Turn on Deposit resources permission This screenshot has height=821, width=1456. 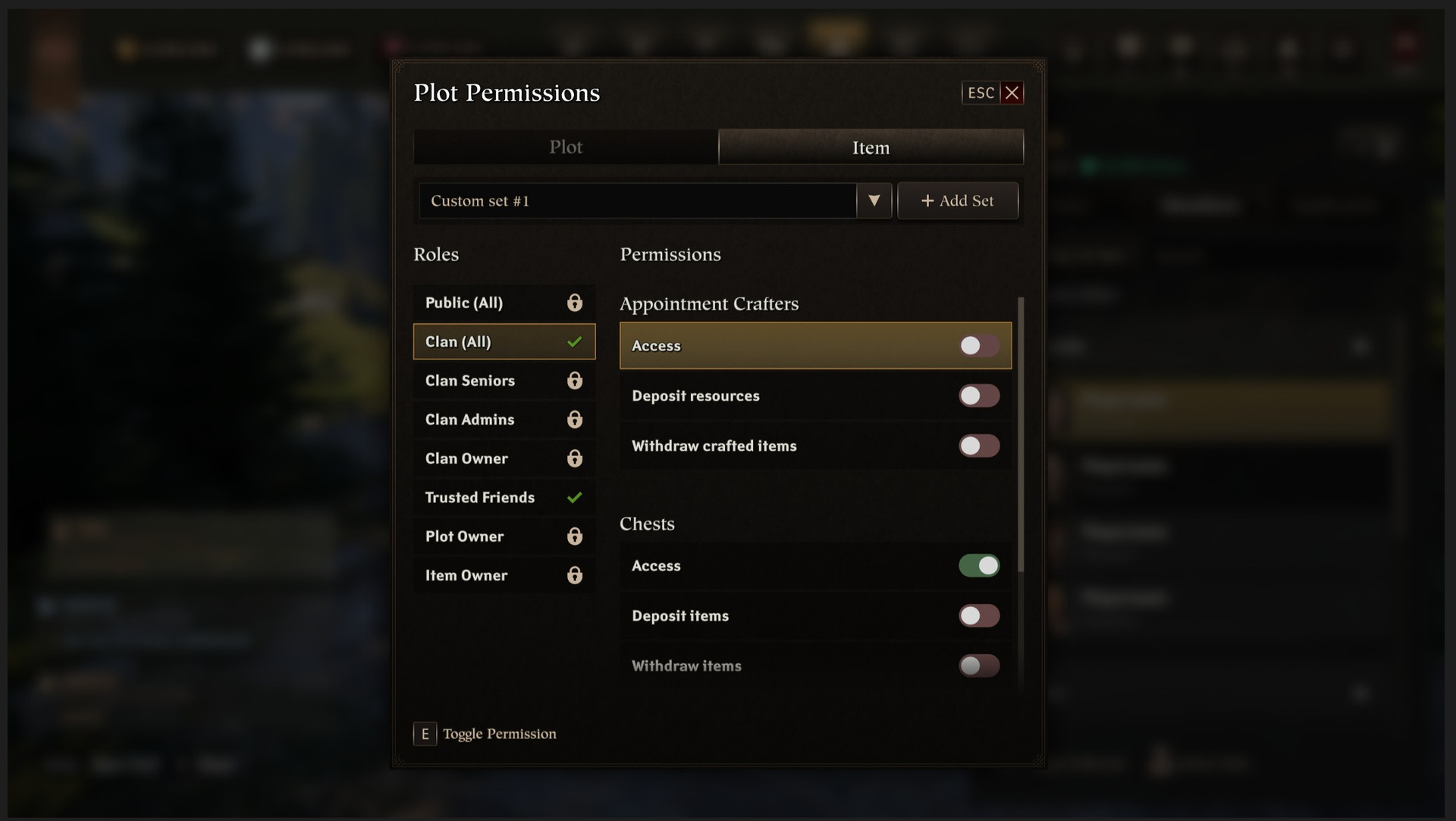coord(978,396)
